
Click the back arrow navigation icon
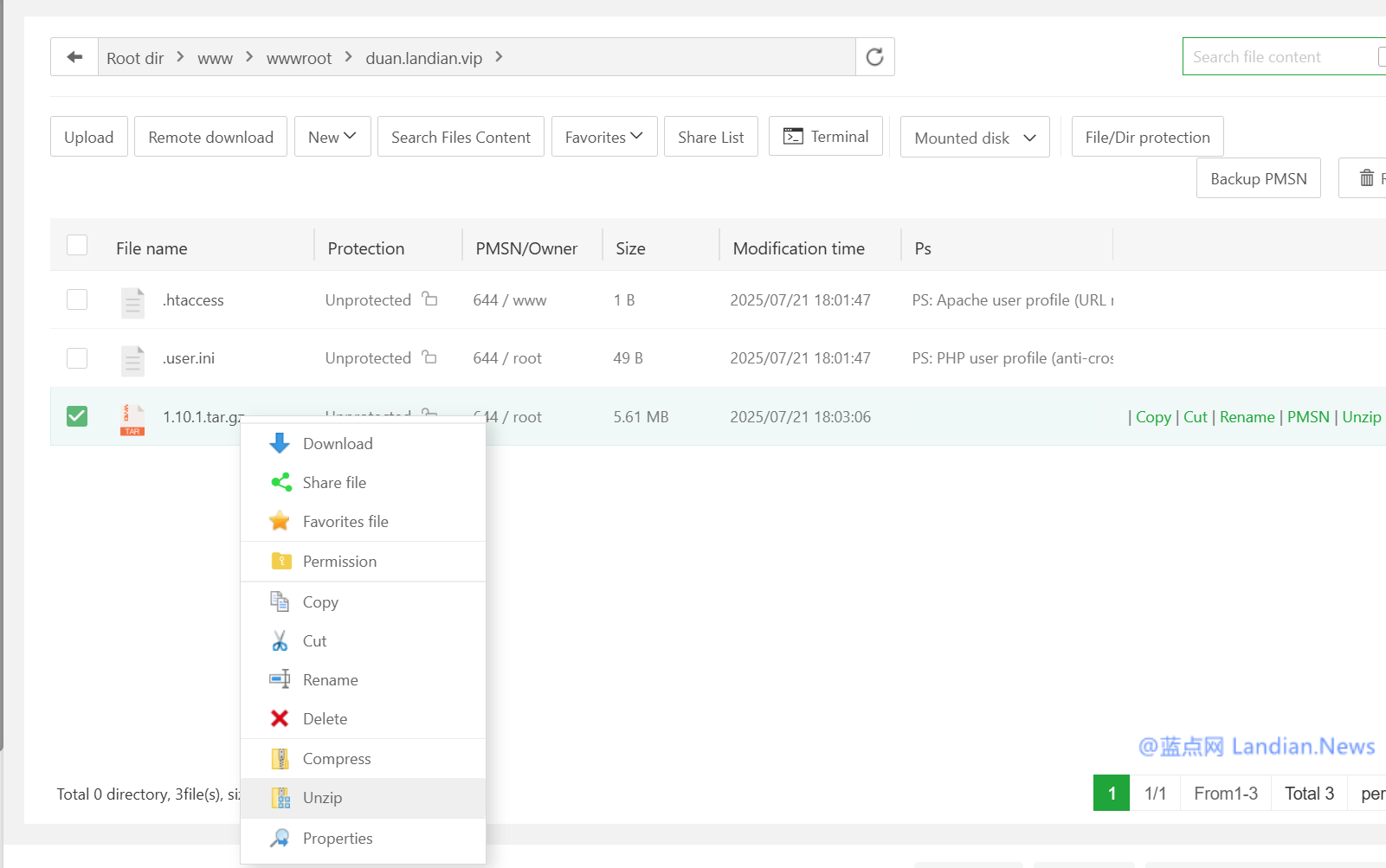74,57
